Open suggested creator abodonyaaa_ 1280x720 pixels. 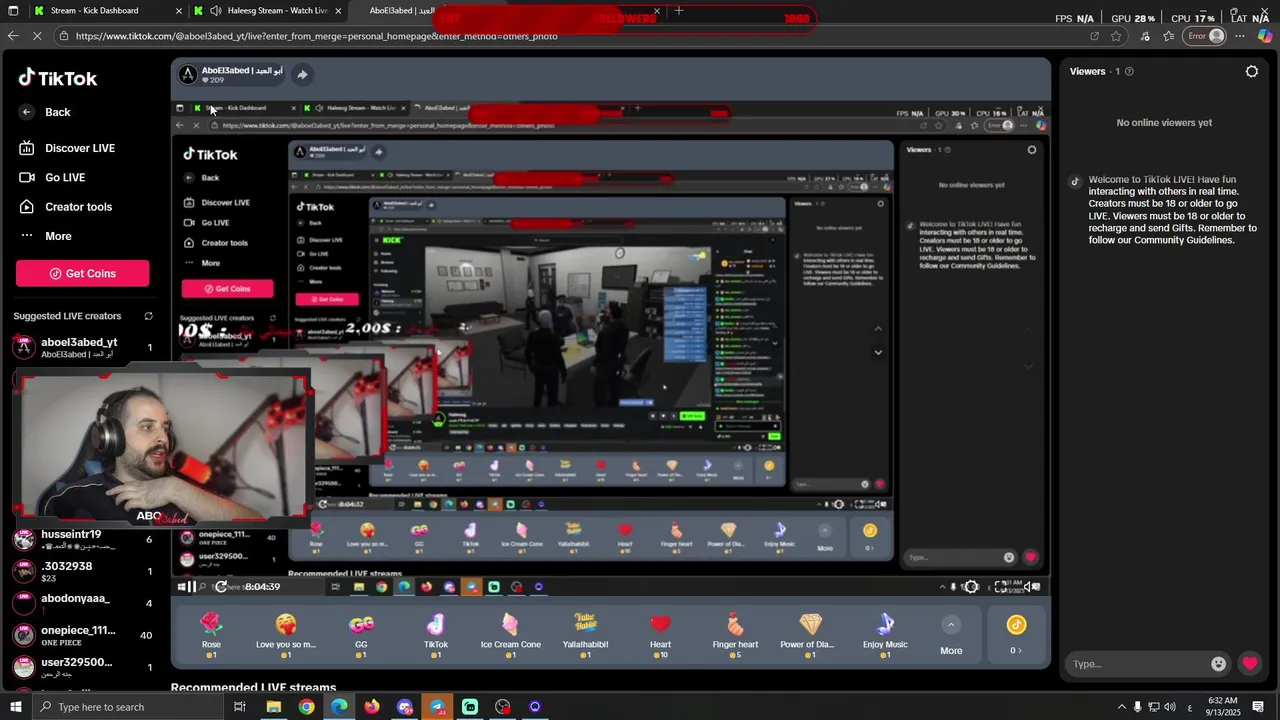(x=82, y=603)
